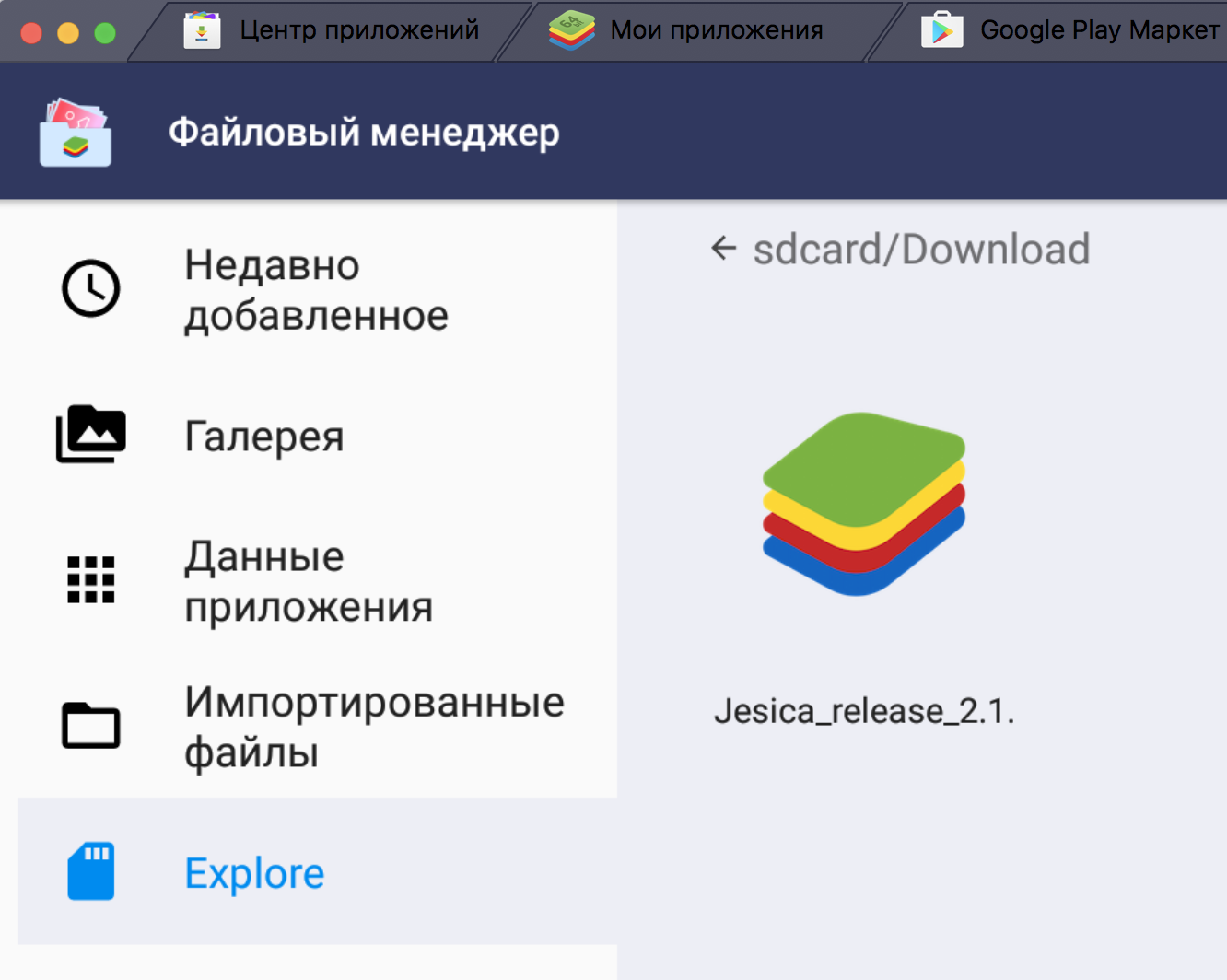This screenshot has width=1227, height=980.
Task: Close the window with the red button
Action: click(x=31, y=33)
